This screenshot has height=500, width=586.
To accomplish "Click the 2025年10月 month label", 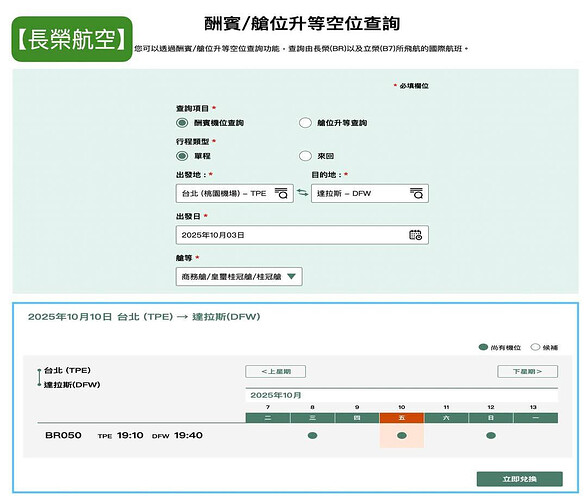I will [x=276, y=395].
